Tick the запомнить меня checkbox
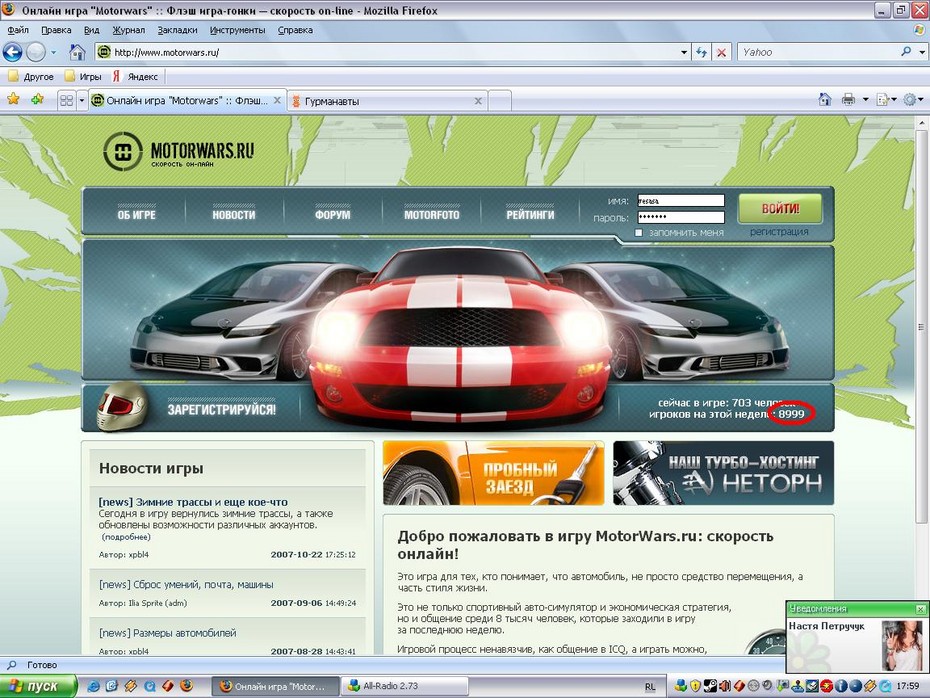 [x=639, y=233]
